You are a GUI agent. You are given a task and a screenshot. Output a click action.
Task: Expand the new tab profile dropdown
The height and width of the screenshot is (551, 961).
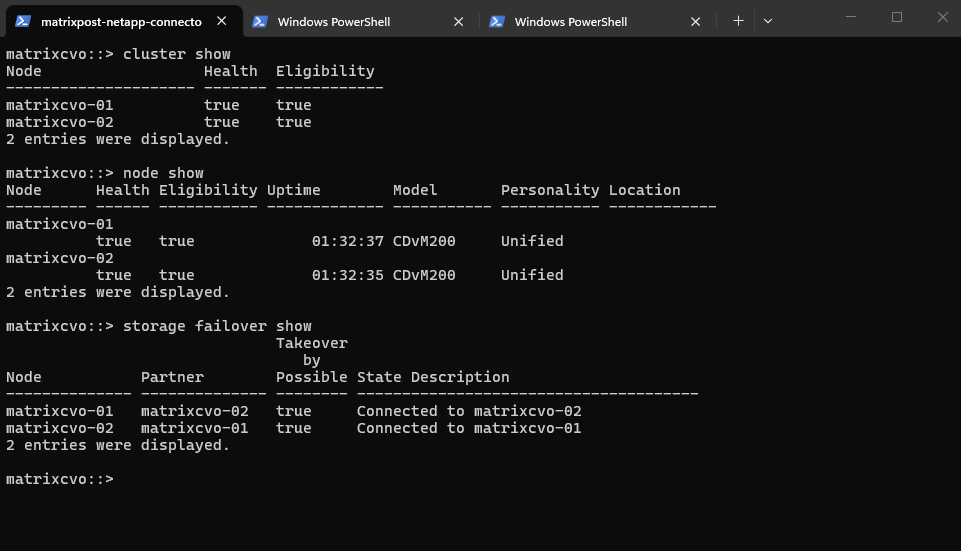767,21
